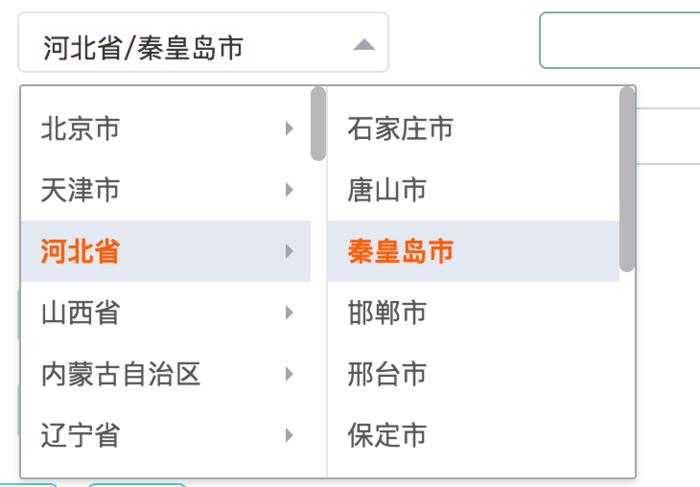The height and width of the screenshot is (487, 700).
Task: Expand the 北京市 submenu arrow
Action: pos(289,128)
